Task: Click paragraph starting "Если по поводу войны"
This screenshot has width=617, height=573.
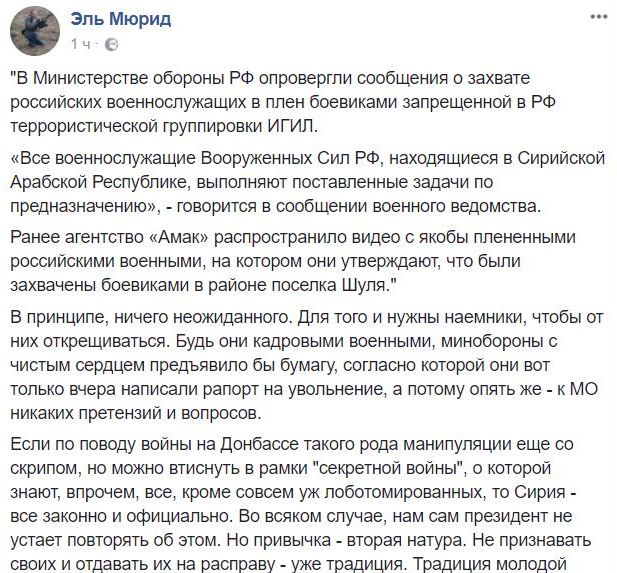Action: pos(301,504)
